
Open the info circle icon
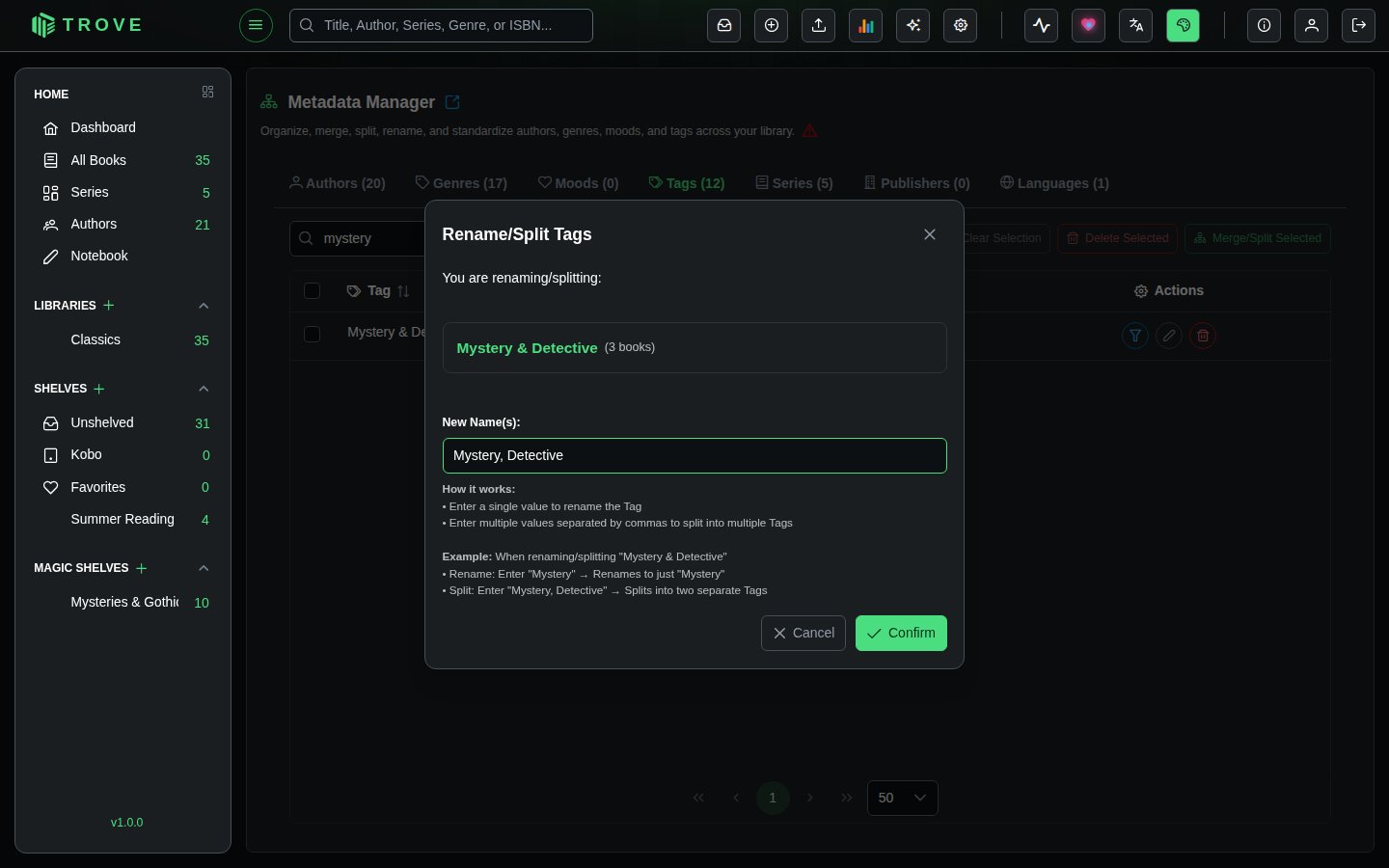(1265, 25)
